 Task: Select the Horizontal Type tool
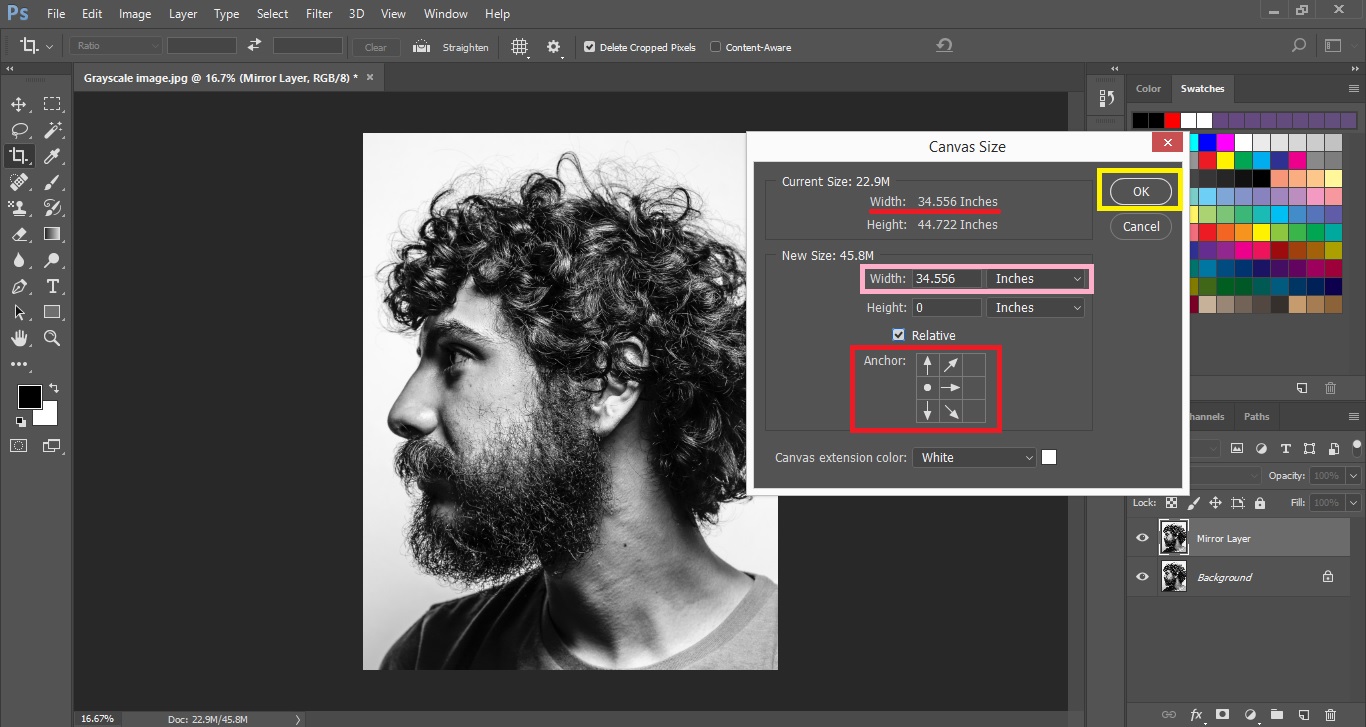click(53, 286)
